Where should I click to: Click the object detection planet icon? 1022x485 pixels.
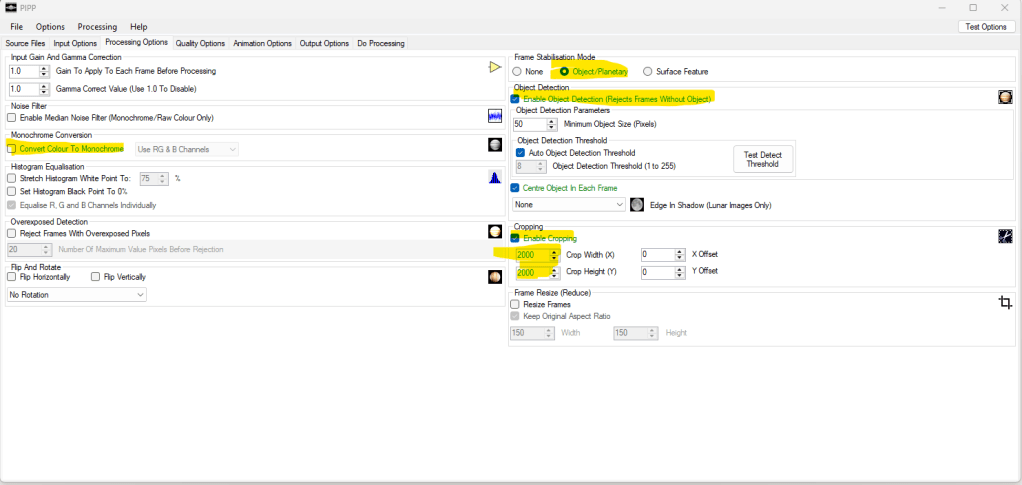coord(1004,97)
